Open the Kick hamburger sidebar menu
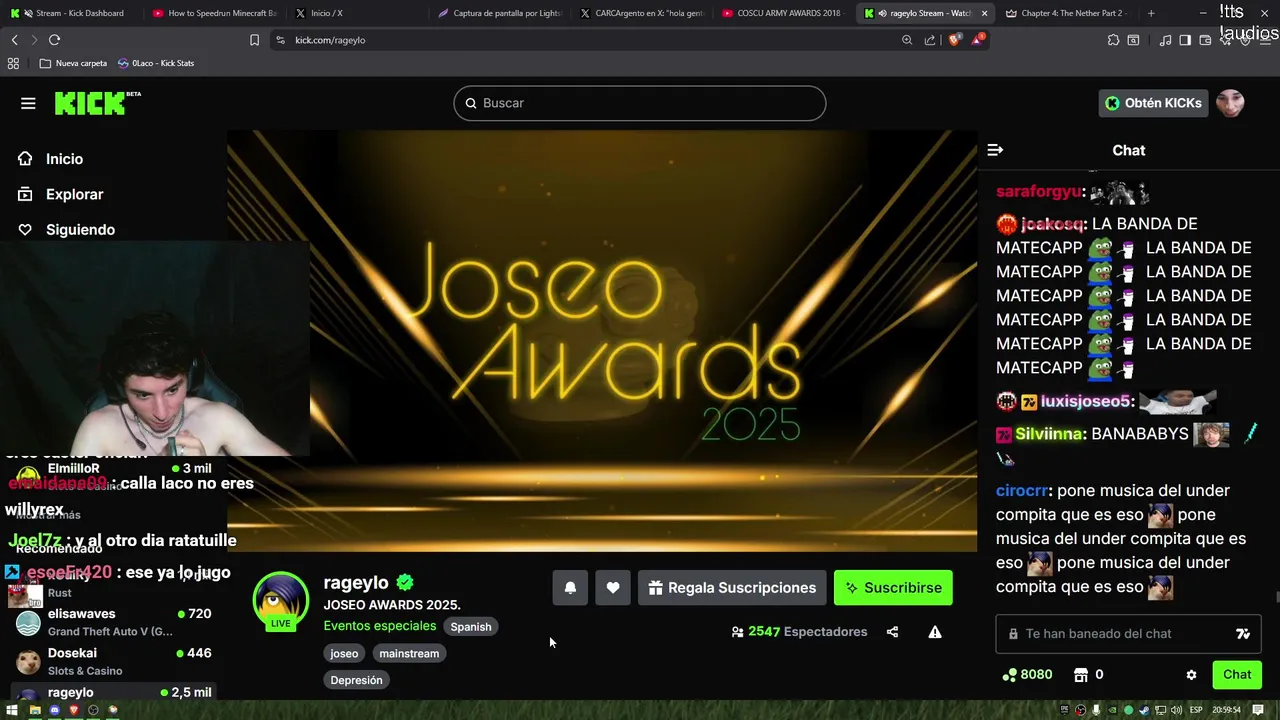The height and width of the screenshot is (720, 1280). (x=28, y=103)
